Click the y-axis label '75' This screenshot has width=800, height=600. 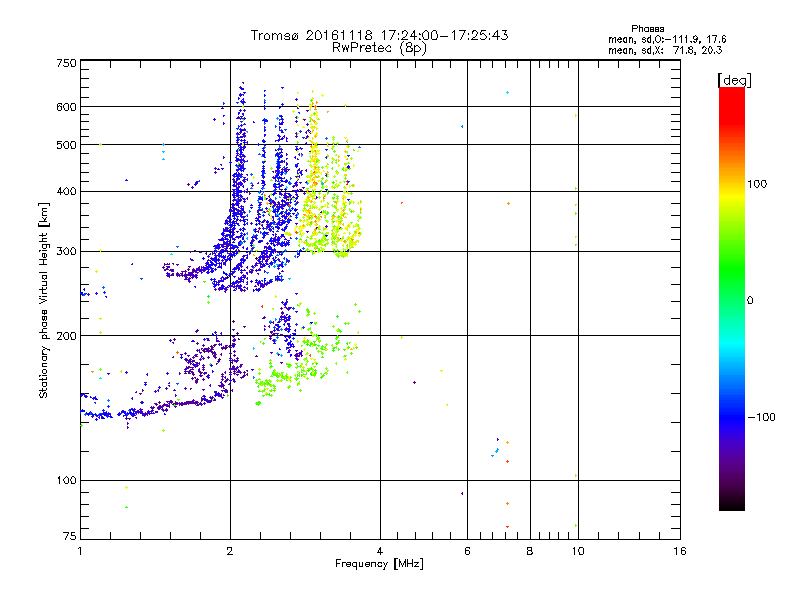pyautogui.click(x=70, y=536)
